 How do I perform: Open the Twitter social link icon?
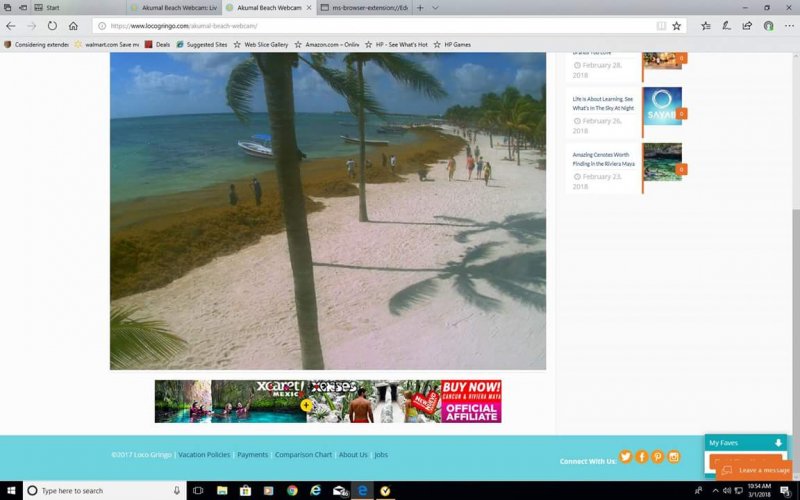pyautogui.click(x=625, y=456)
